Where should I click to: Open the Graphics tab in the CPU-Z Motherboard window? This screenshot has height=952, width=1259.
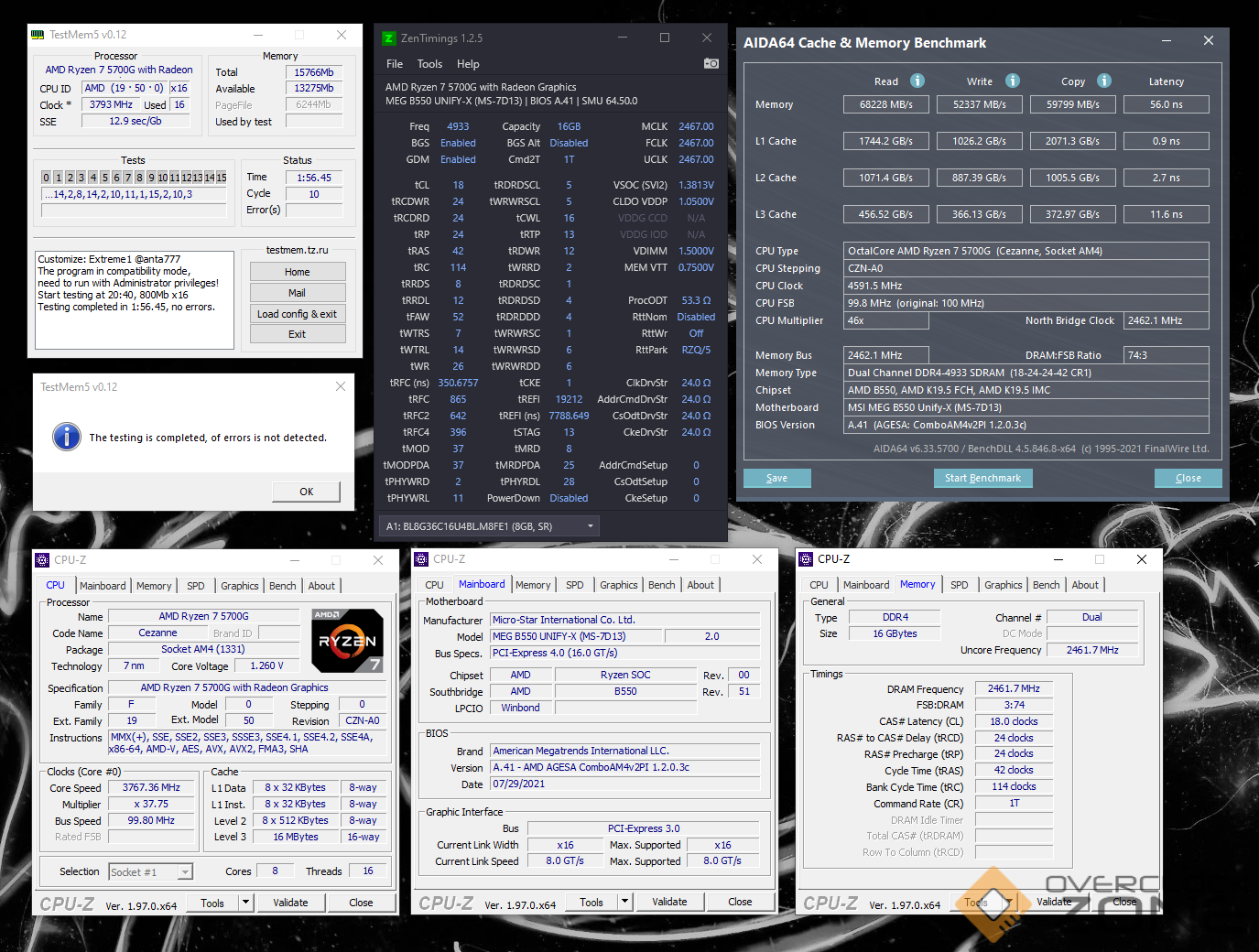[x=619, y=585]
